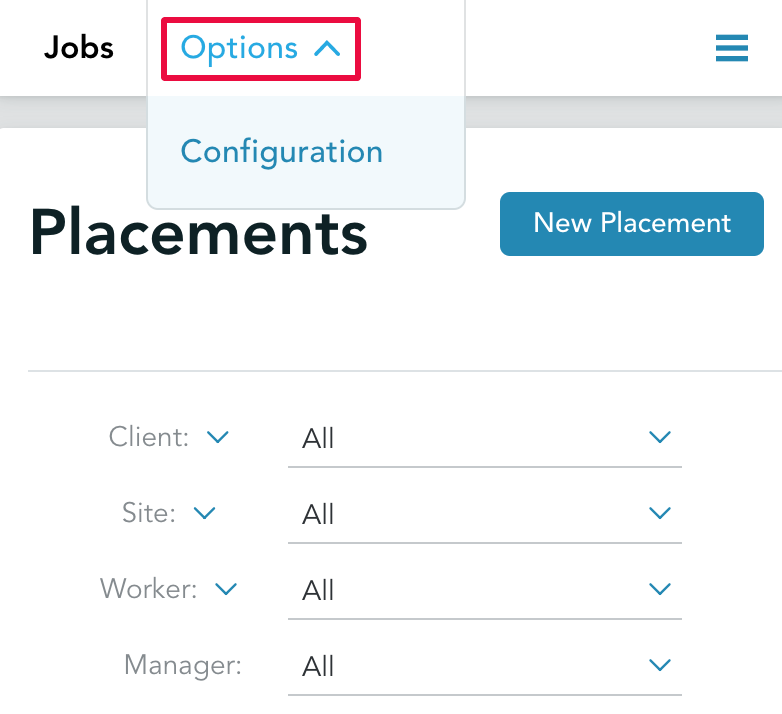Click the Client: filter label text
Viewport: 782px width, 714px height.
click(149, 437)
